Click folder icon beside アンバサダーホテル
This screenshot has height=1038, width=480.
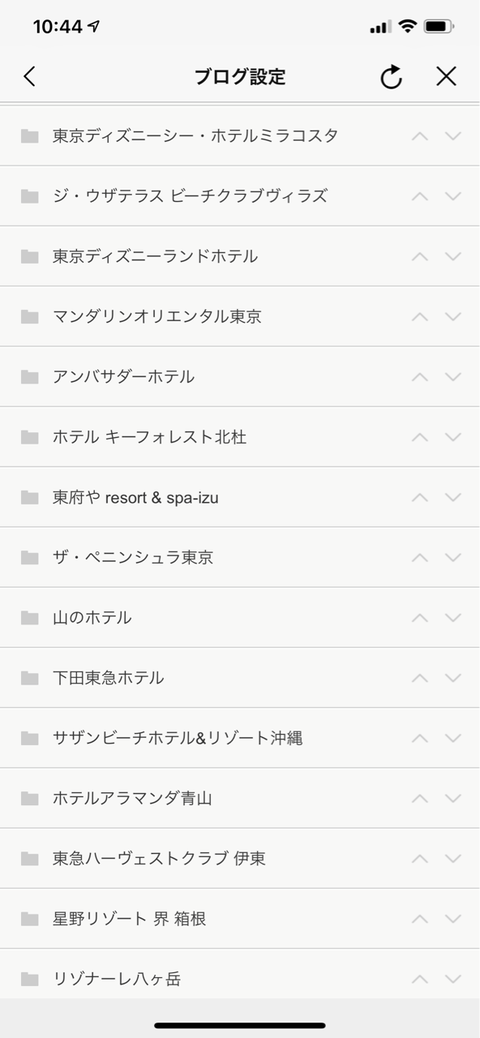click(x=30, y=377)
